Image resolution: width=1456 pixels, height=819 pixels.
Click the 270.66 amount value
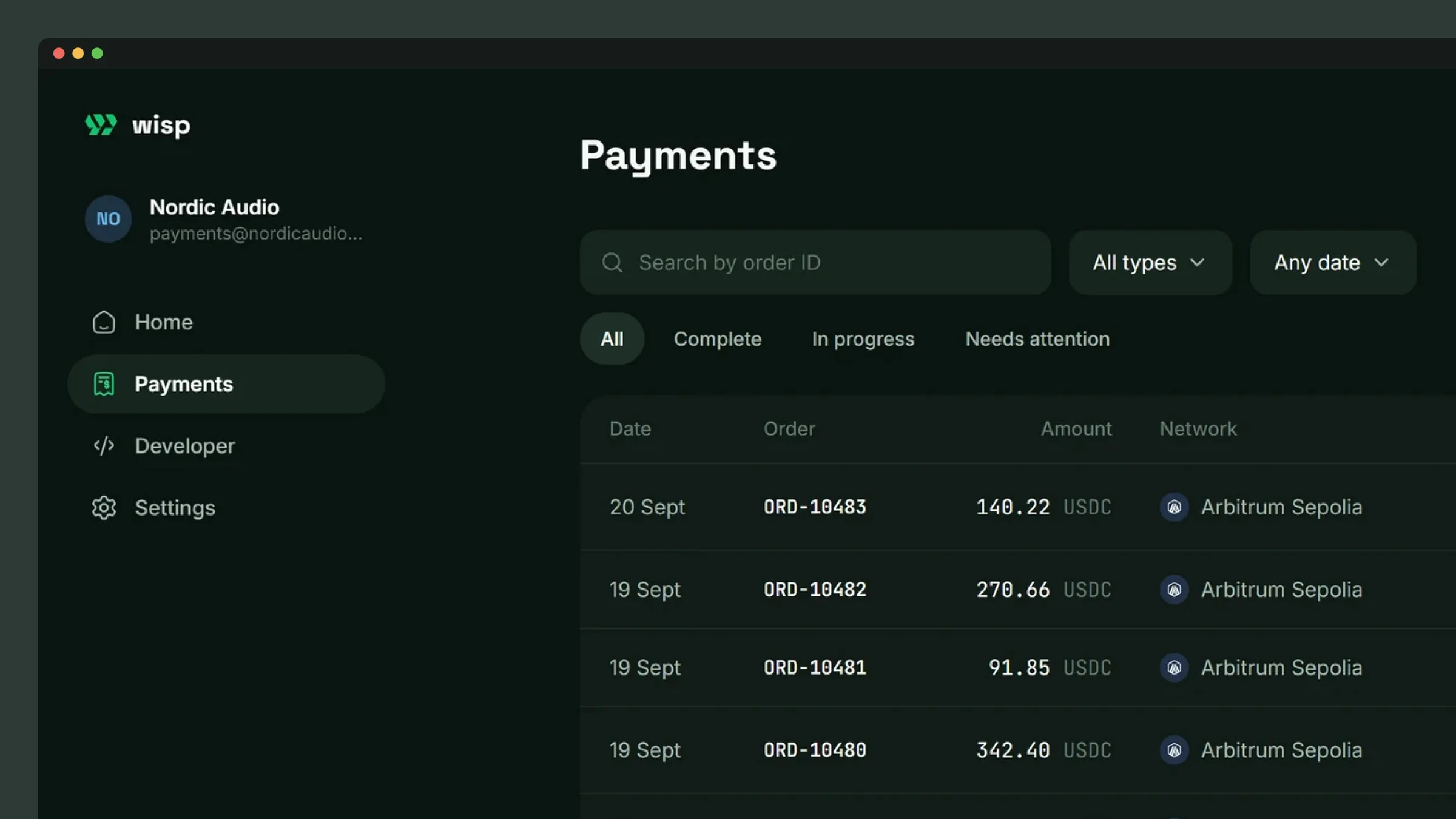pos(1013,590)
